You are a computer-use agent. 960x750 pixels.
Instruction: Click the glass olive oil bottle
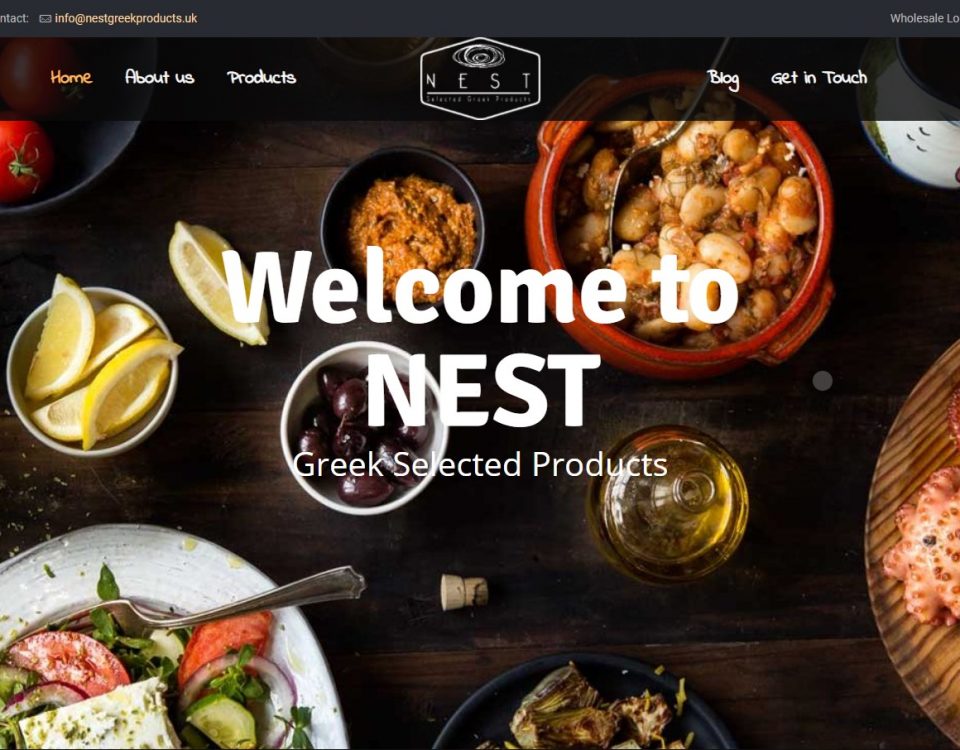[669, 502]
